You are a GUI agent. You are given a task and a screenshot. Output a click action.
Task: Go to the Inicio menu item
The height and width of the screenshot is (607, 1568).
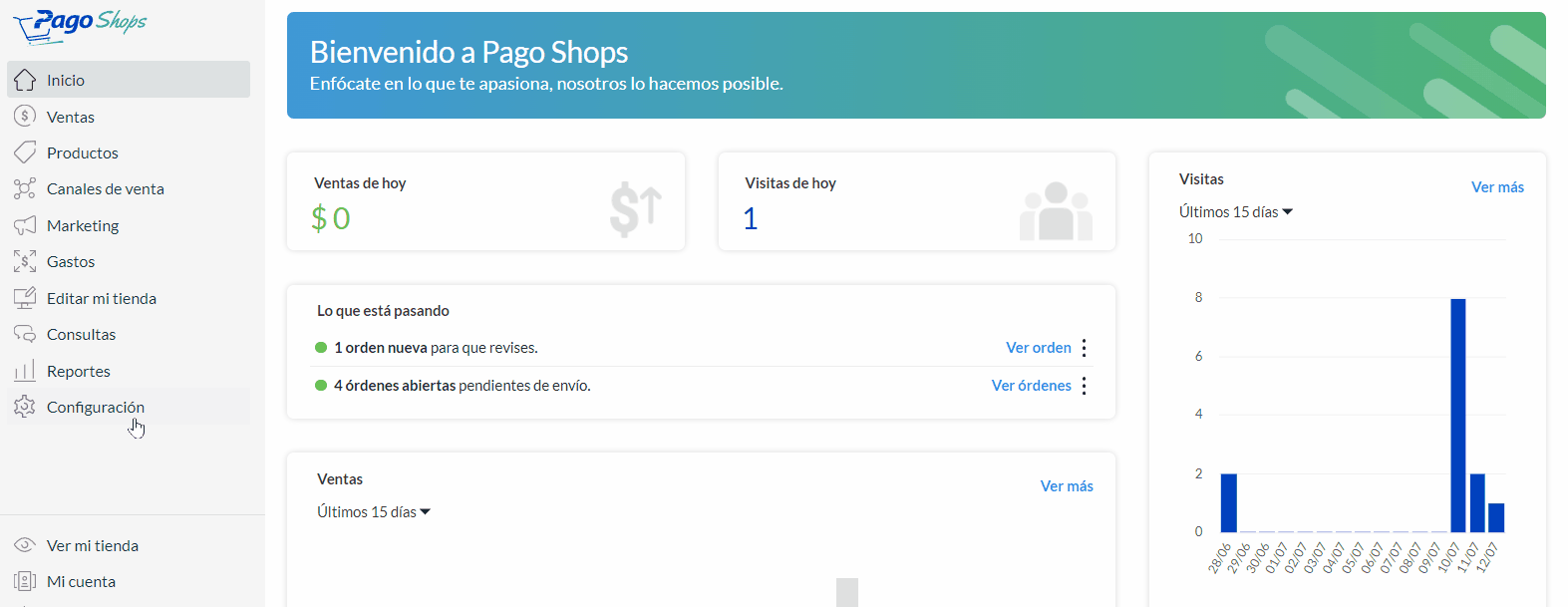tap(129, 80)
